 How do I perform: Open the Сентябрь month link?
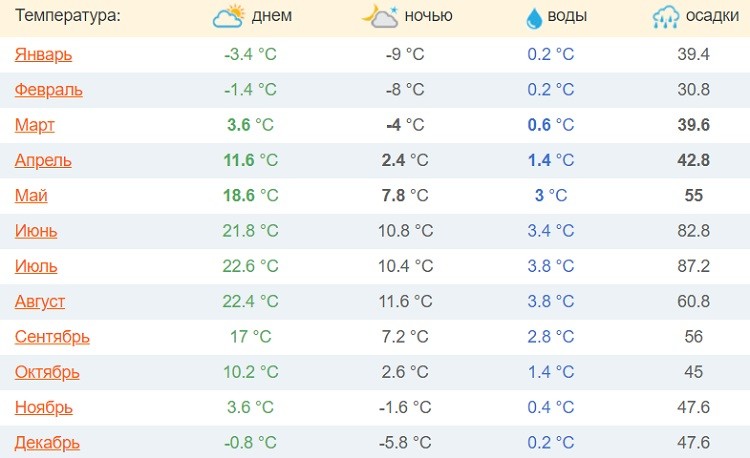tap(52, 337)
